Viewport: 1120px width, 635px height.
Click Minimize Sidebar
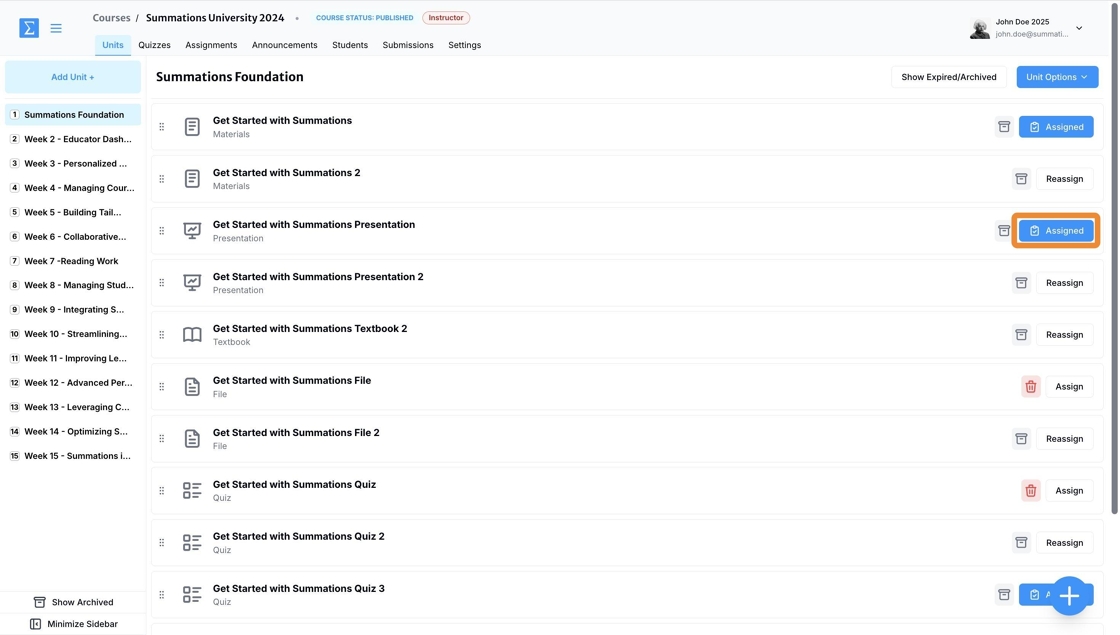73,624
